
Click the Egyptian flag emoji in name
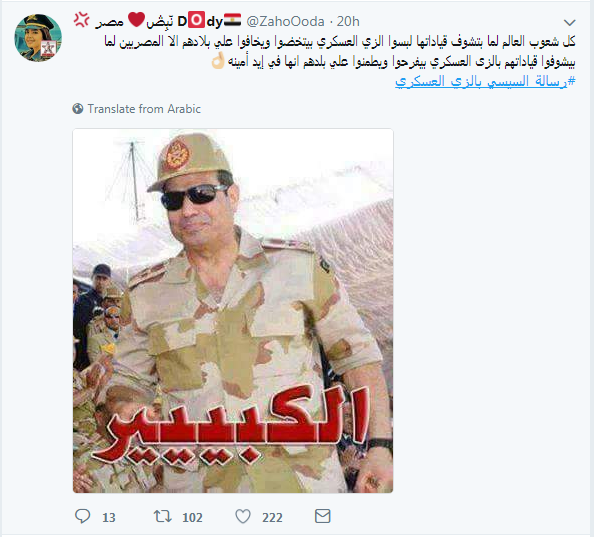pyautogui.click(x=232, y=20)
